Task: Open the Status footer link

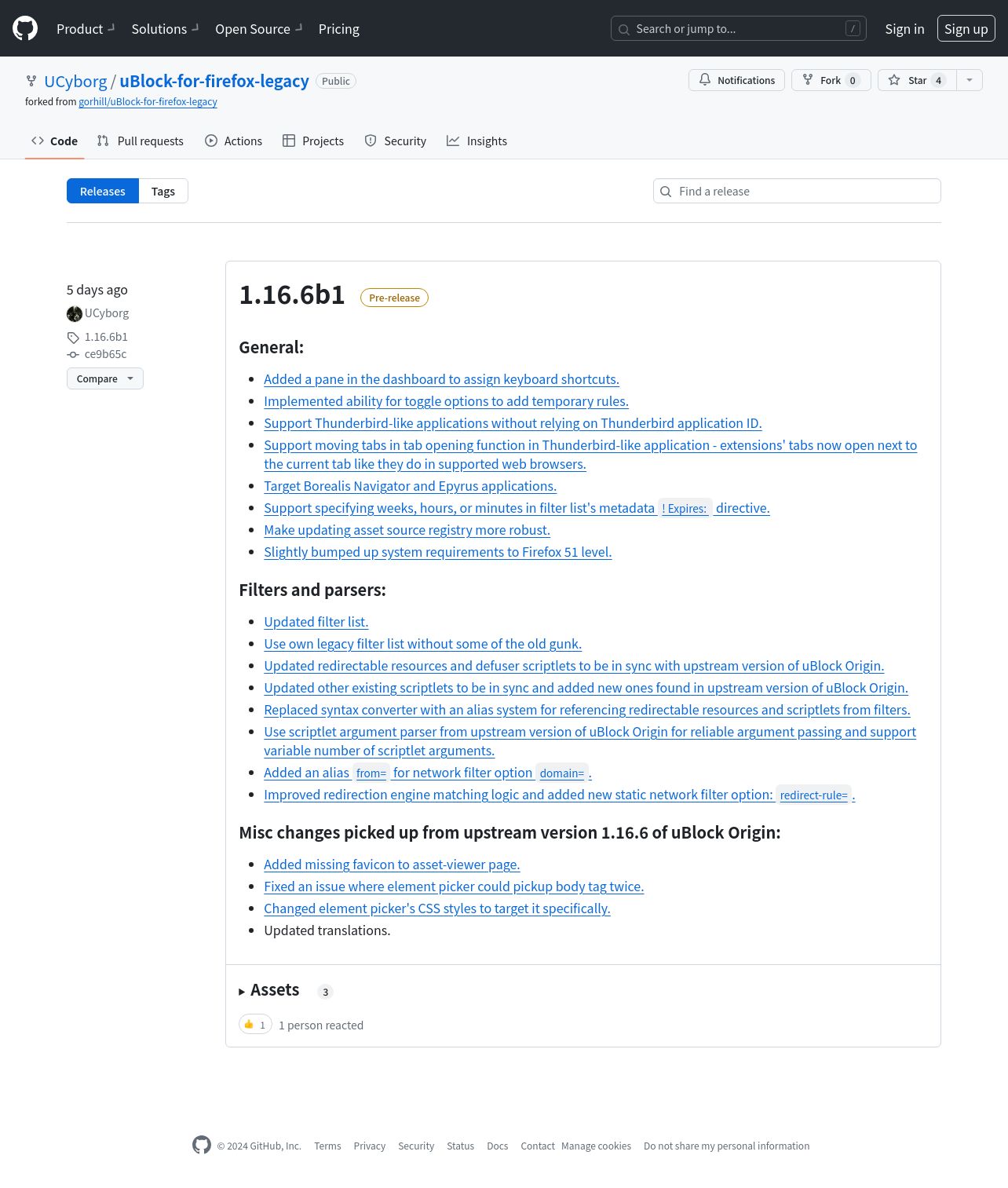Action: [460, 1146]
